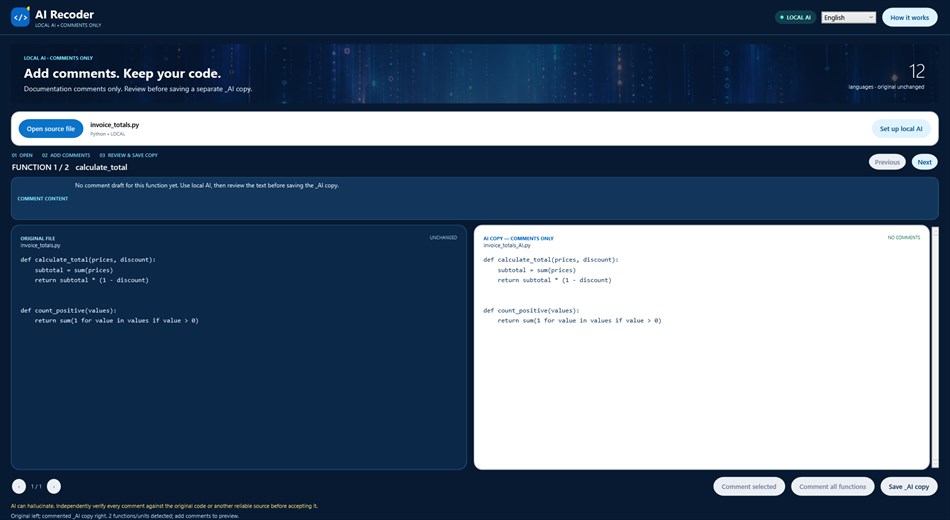Click the AI COPY — COMMENTS ONLY label
The image size is (950, 520).
519,238
